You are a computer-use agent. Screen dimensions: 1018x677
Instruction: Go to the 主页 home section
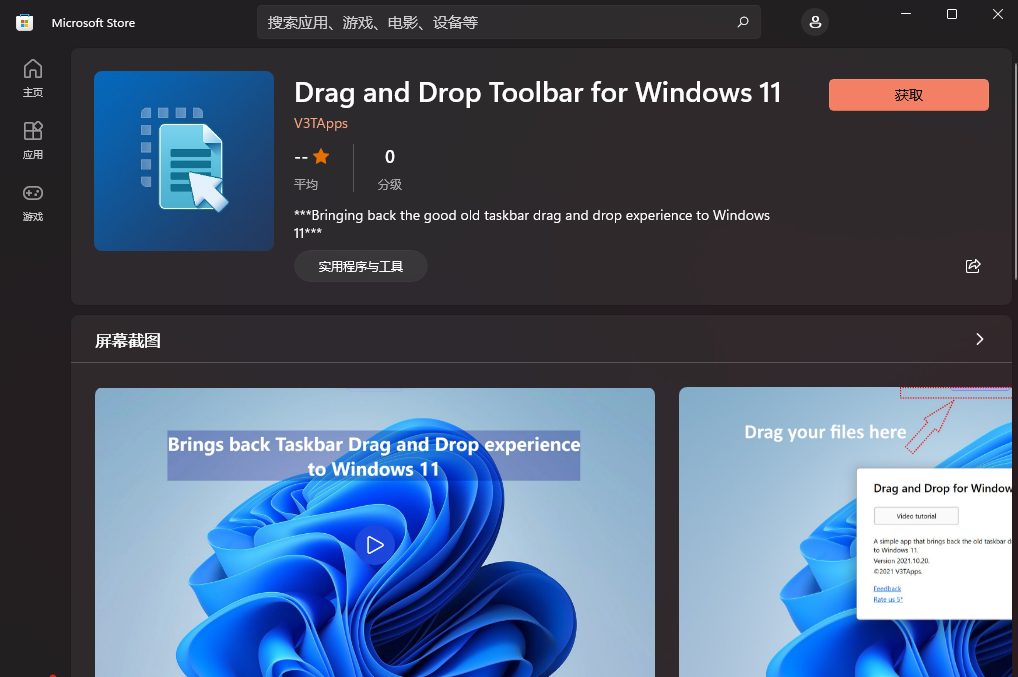33,78
